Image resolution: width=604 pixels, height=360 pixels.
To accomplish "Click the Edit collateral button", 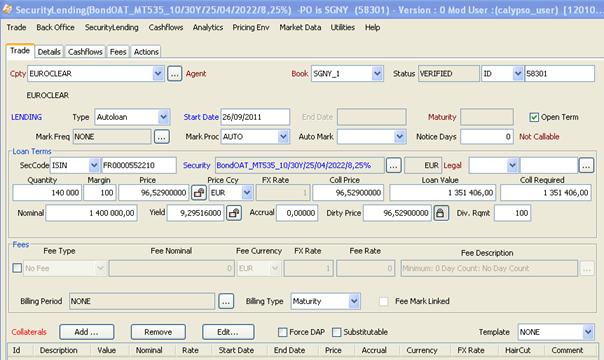I will [x=228, y=332].
